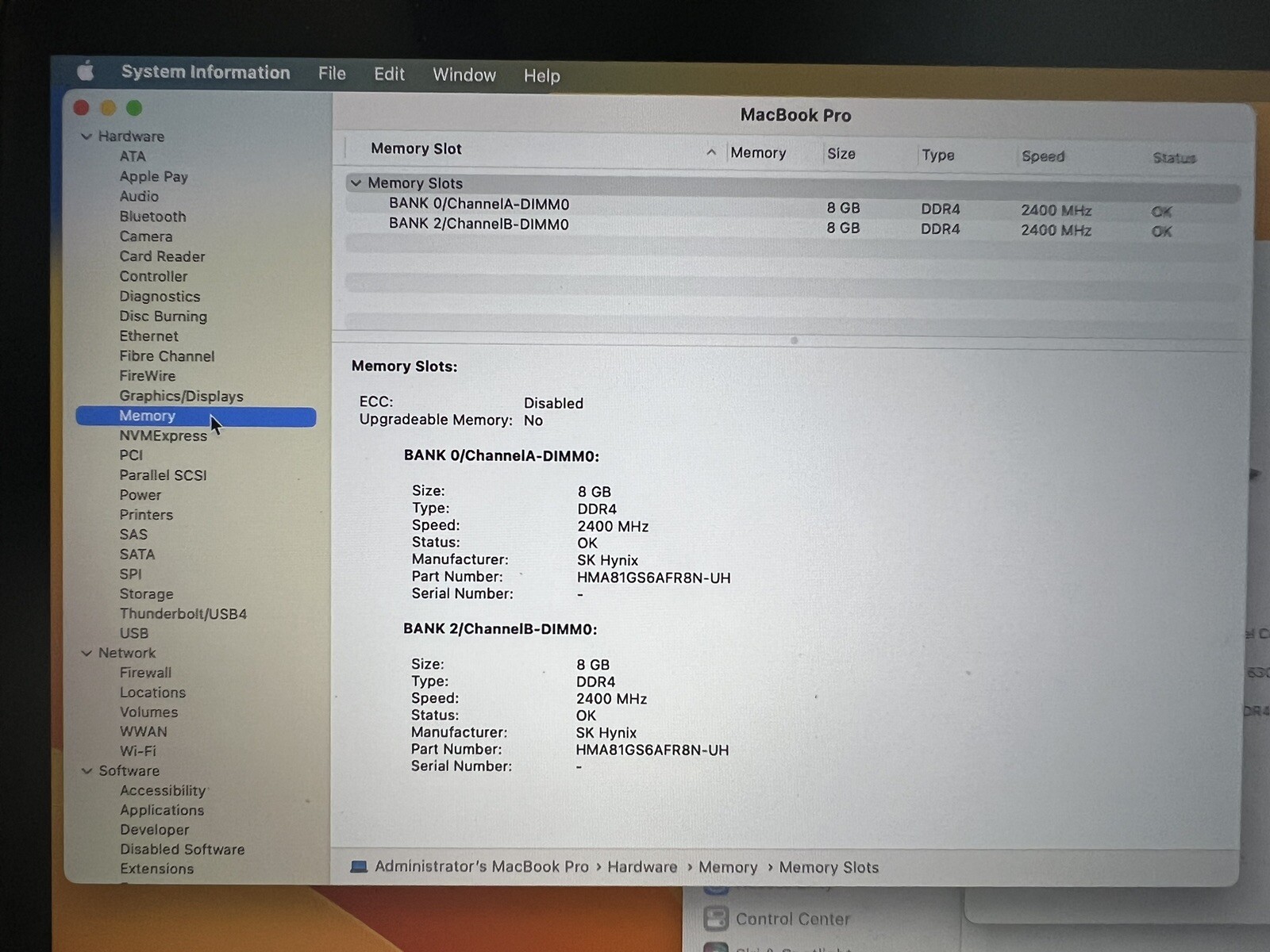
Task: Select Firewall in the sidebar
Action: click(x=145, y=673)
